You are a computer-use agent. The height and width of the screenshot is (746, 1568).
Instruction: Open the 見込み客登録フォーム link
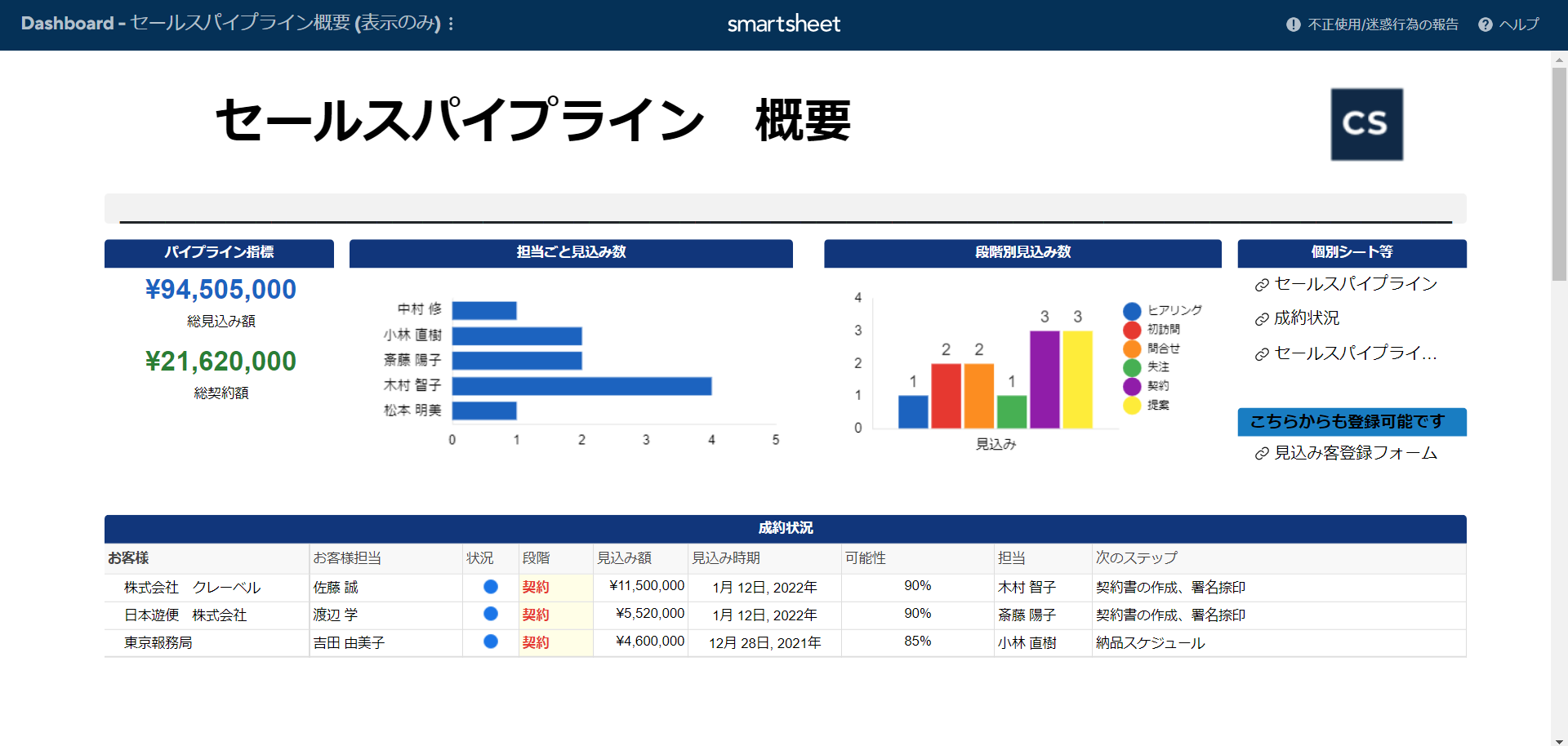tap(1356, 453)
